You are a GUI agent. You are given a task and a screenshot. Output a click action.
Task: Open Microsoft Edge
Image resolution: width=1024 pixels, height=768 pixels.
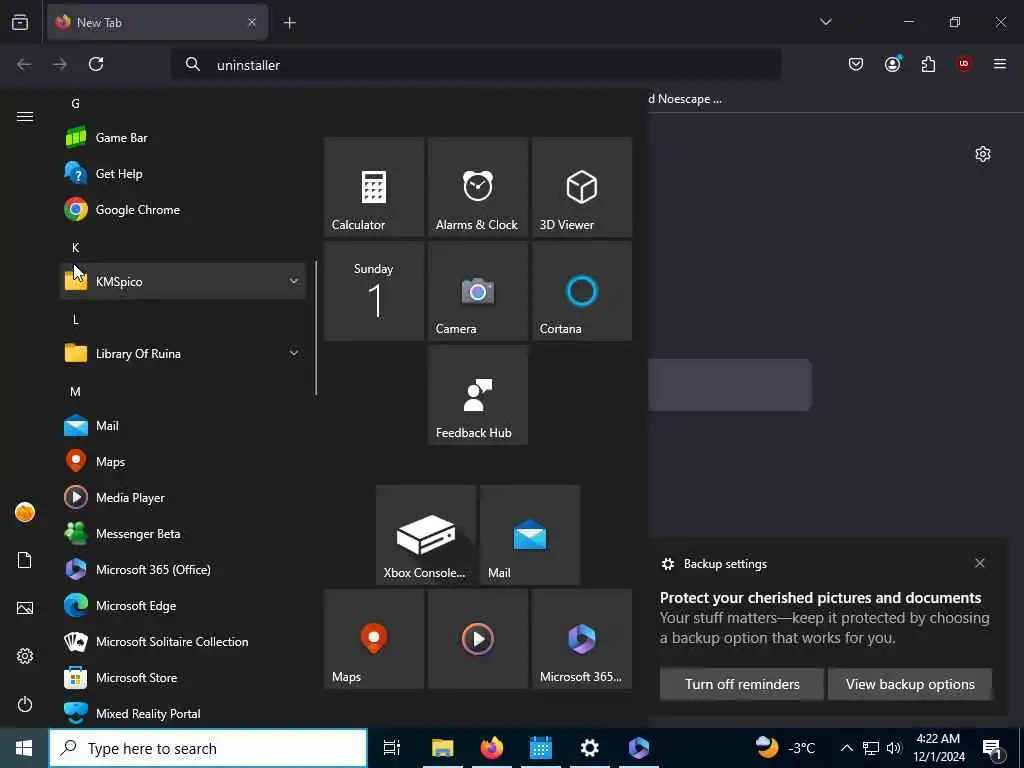[x=182, y=605]
